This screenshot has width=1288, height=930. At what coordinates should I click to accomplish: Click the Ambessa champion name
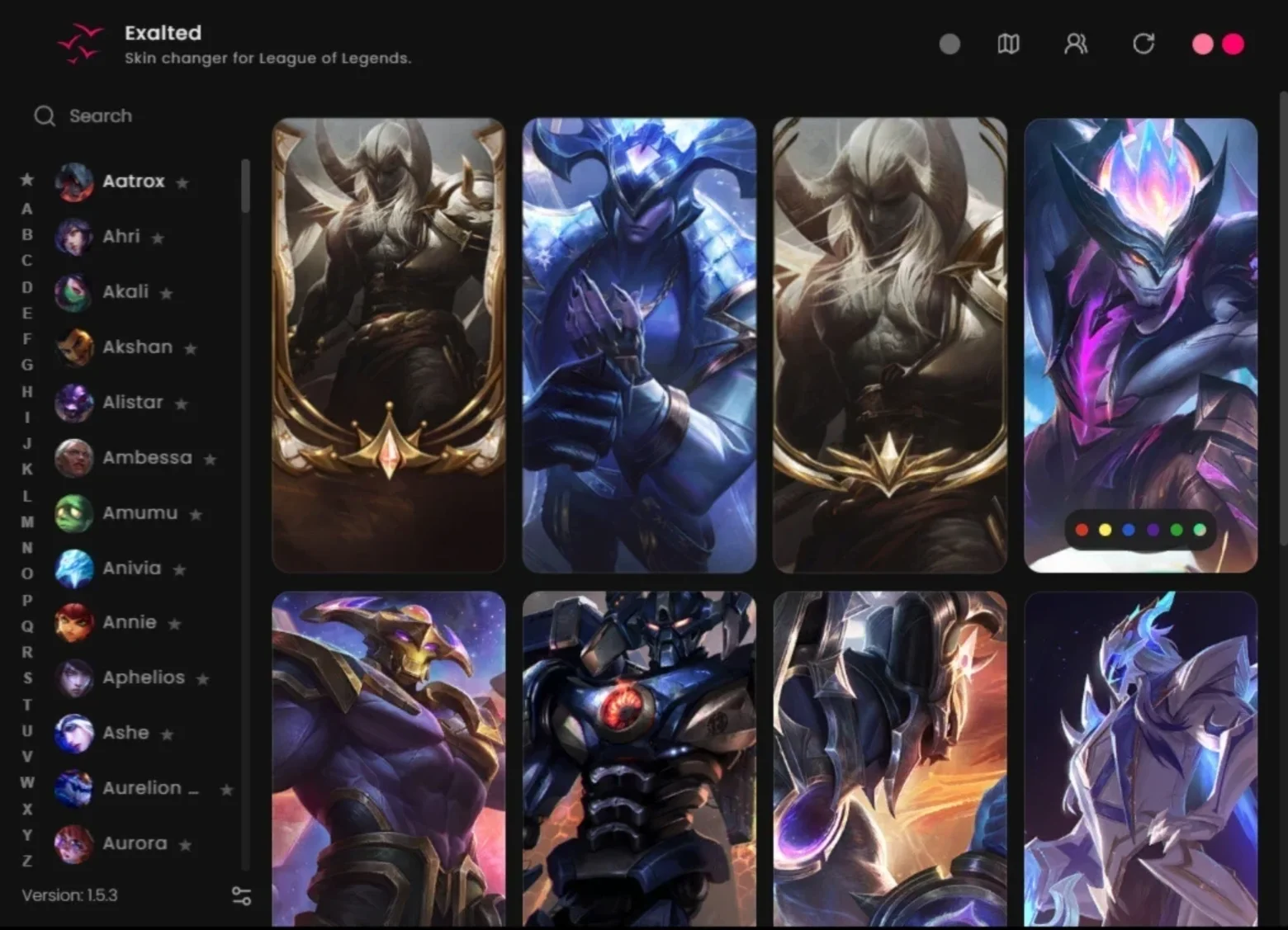coord(147,457)
